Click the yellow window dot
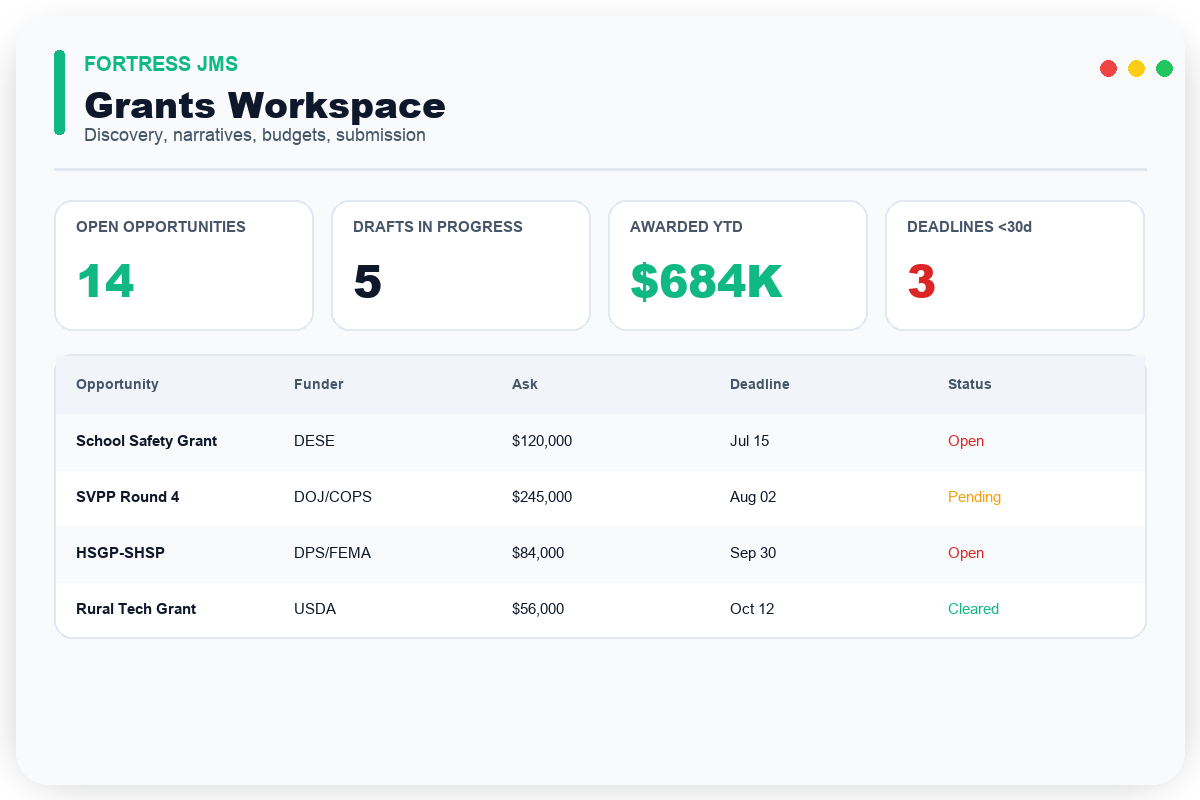 click(x=1136, y=68)
